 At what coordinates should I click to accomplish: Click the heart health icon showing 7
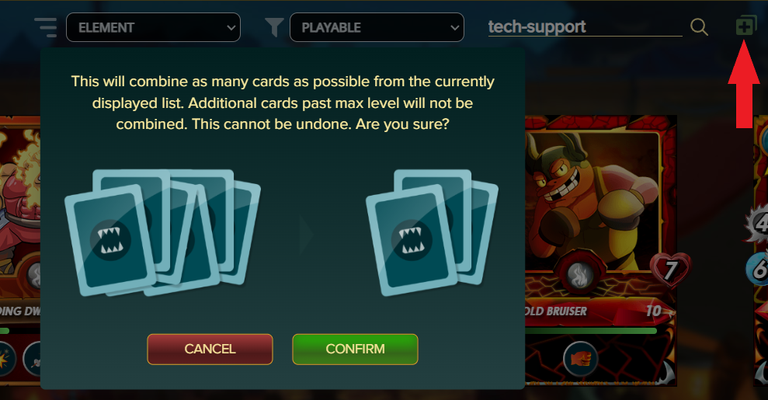pyautogui.click(x=670, y=269)
